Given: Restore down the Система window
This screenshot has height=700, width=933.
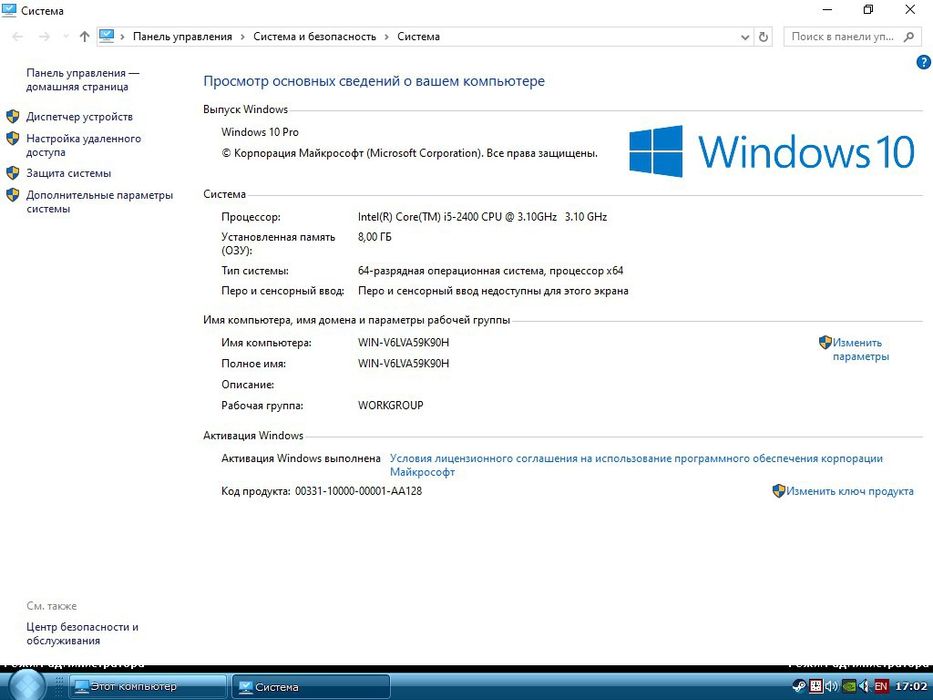Looking at the screenshot, I should click(868, 10).
